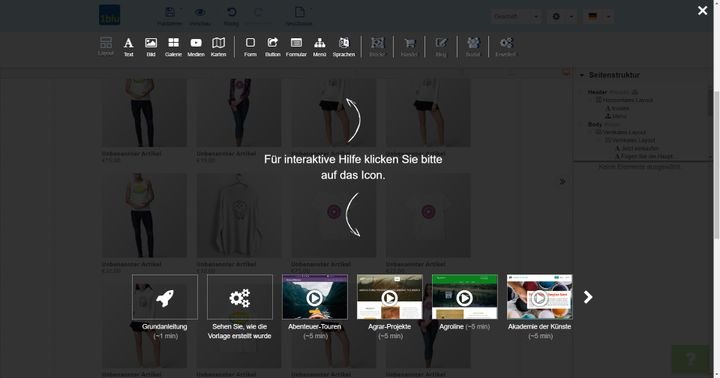Play the Agroline tutorial video

pyautogui.click(x=464, y=297)
